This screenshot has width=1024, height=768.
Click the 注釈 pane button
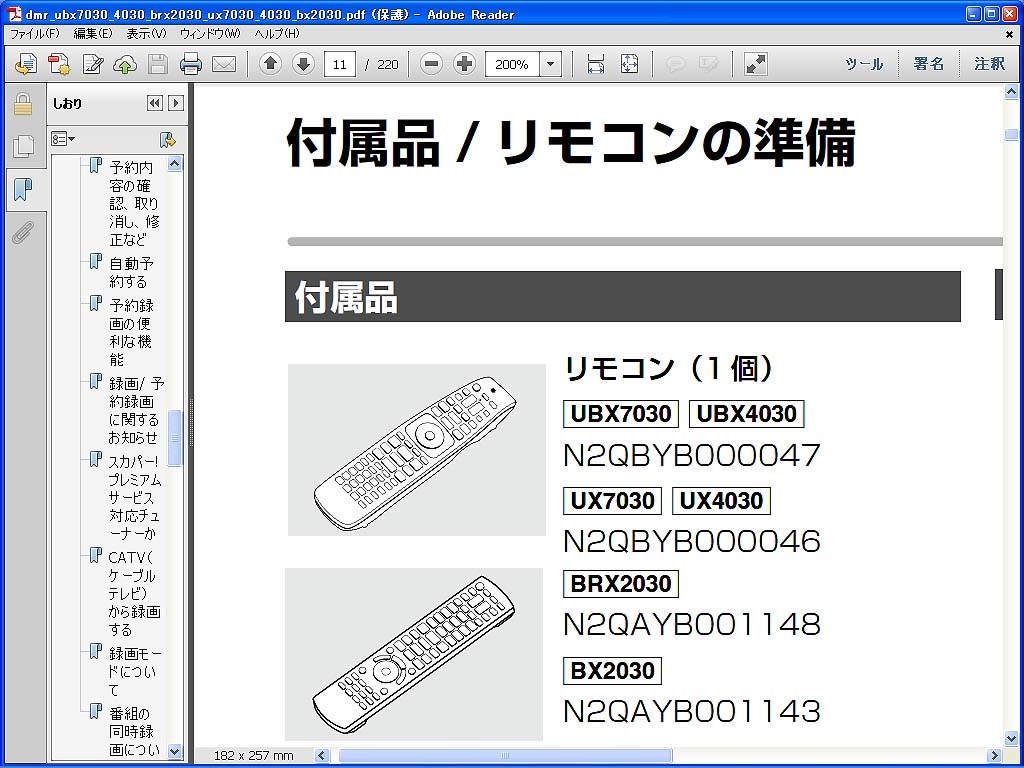[x=989, y=64]
